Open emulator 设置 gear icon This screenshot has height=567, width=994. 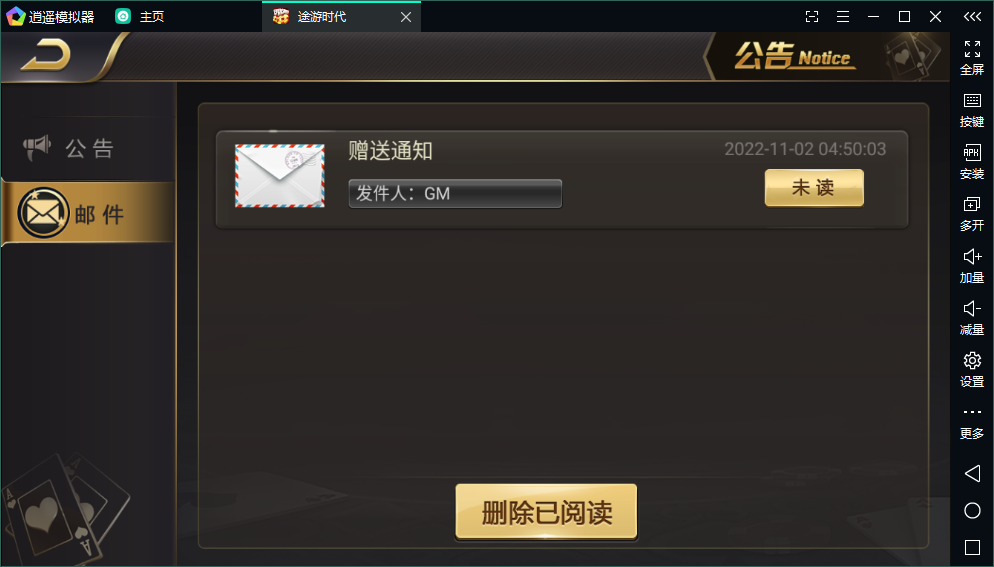pyautogui.click(x=972, y=370)
